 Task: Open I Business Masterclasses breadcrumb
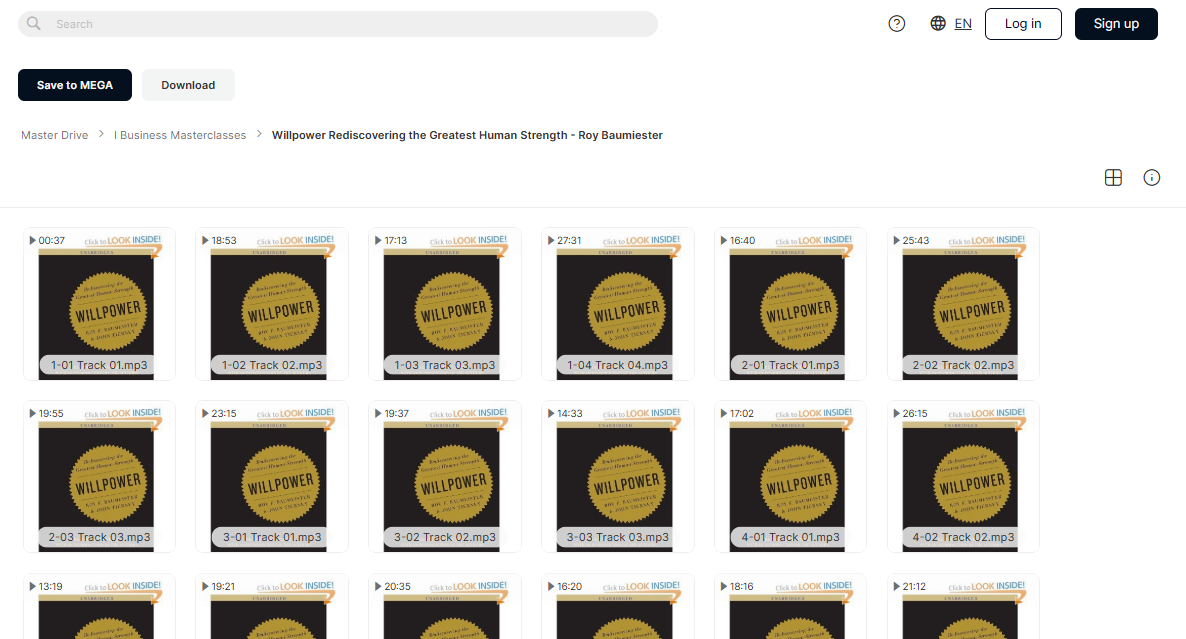coord(180,135)
